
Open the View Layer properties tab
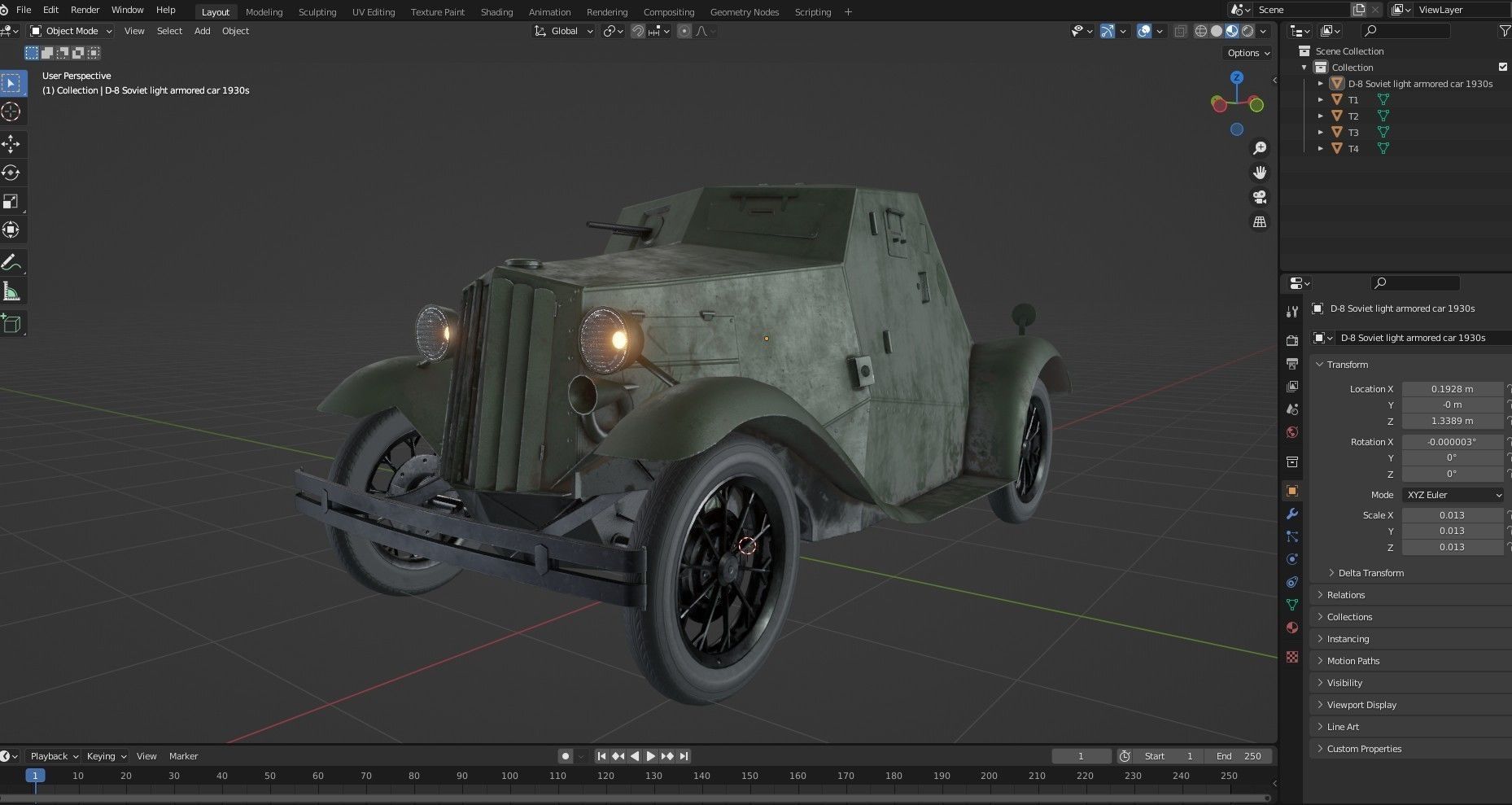tap(1292, 386)
